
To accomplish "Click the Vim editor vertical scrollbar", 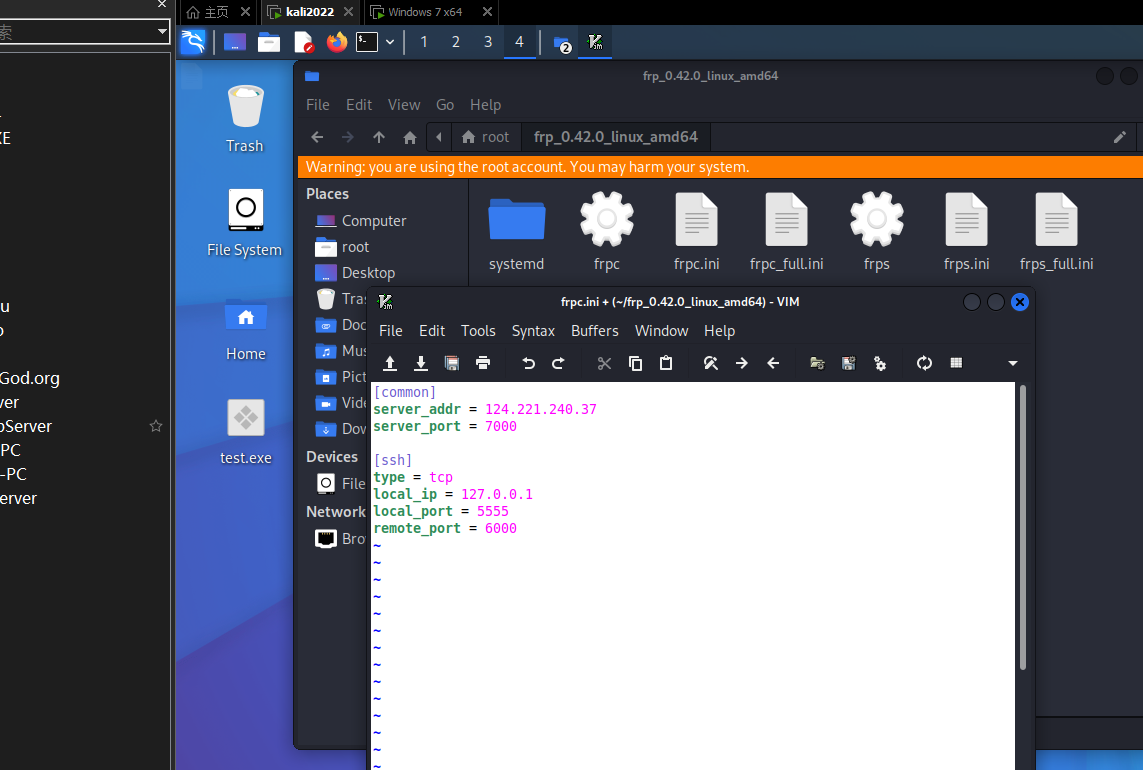I will (x=1023, y=527).
